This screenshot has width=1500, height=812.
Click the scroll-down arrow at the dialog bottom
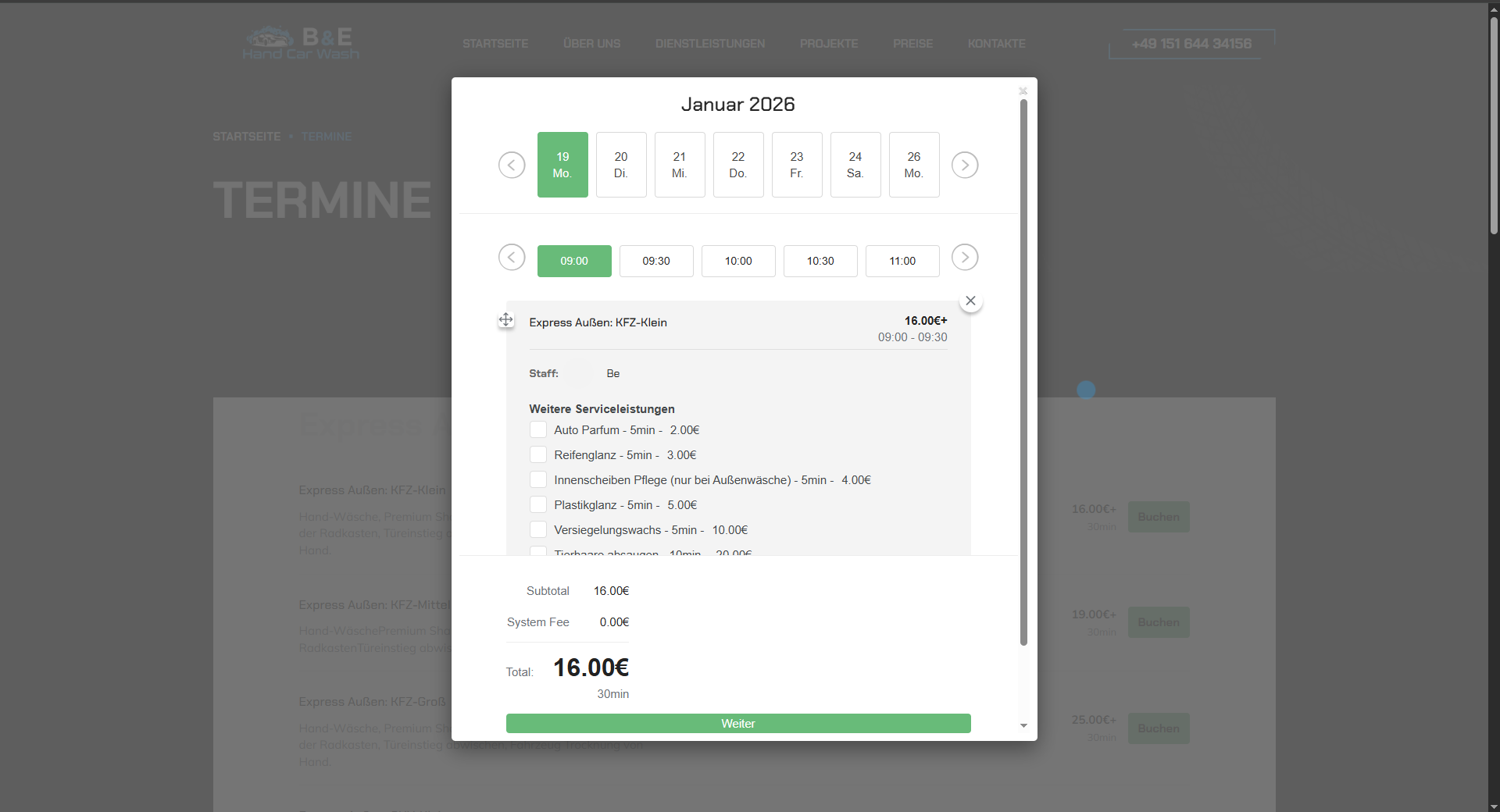(1023, 726)
